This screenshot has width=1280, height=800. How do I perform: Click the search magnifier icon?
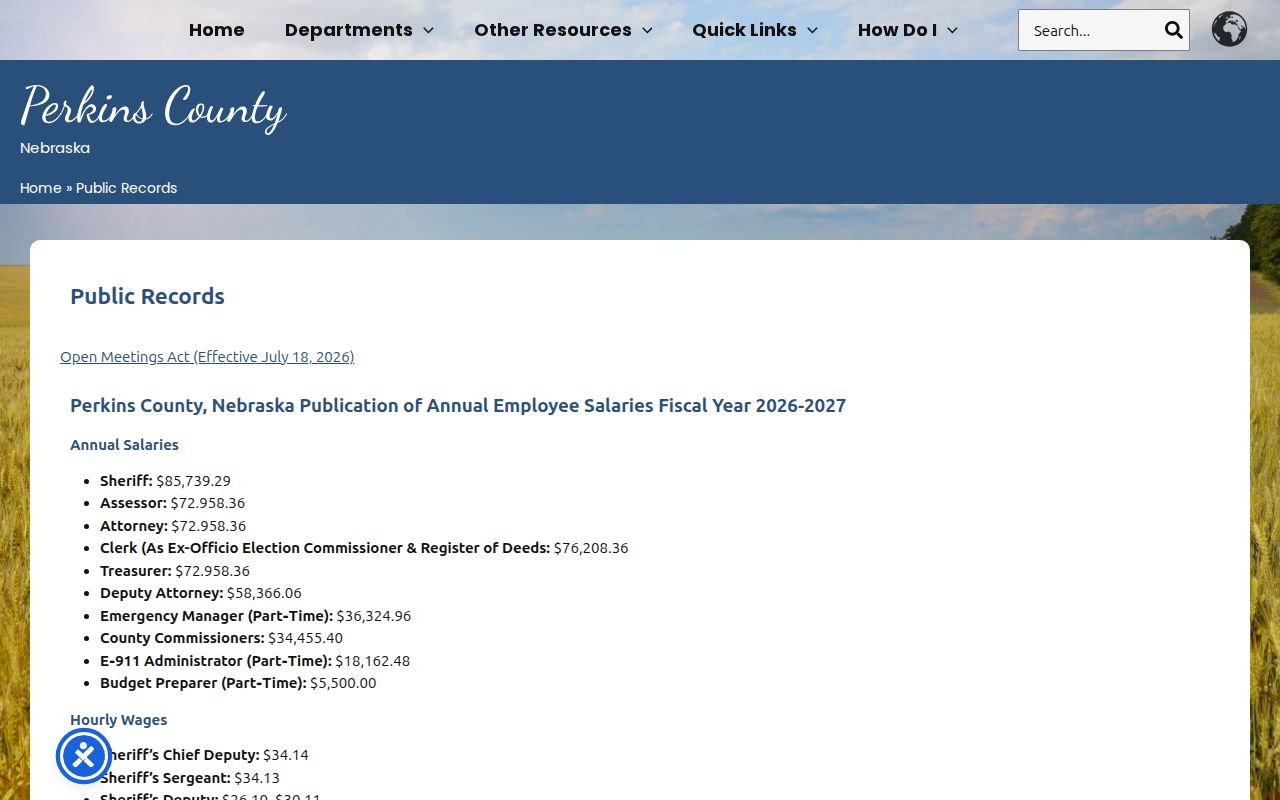[x=1173, y=30]
